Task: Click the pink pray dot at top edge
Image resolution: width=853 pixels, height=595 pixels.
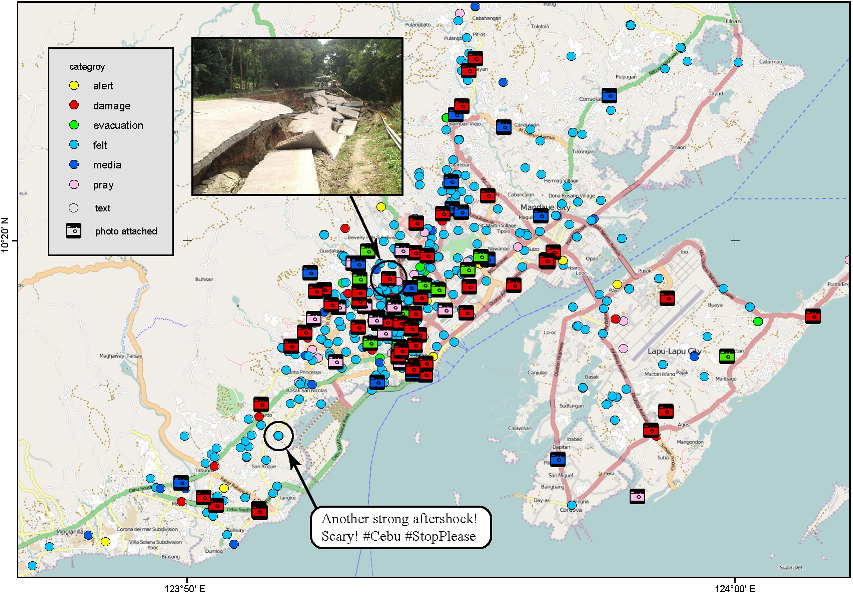Action: tap(460, 13)
